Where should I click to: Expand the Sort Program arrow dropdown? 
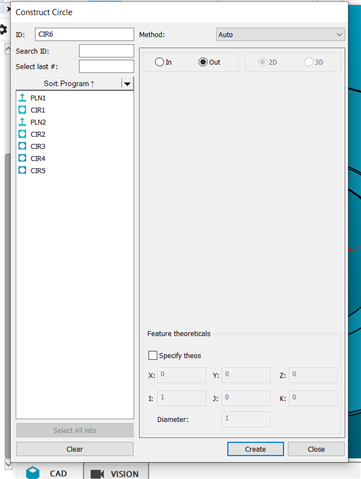coord(127,84)
